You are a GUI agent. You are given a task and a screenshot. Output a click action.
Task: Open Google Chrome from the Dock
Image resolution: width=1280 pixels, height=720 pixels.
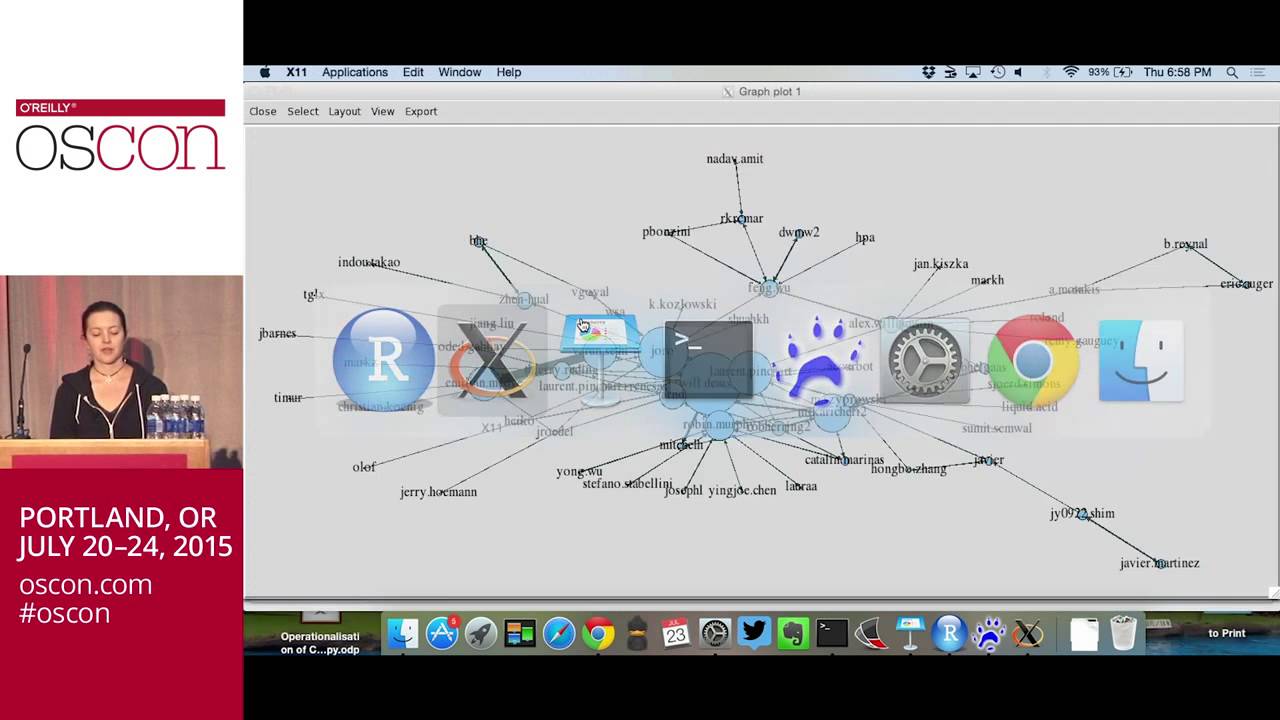coord(598,633)
